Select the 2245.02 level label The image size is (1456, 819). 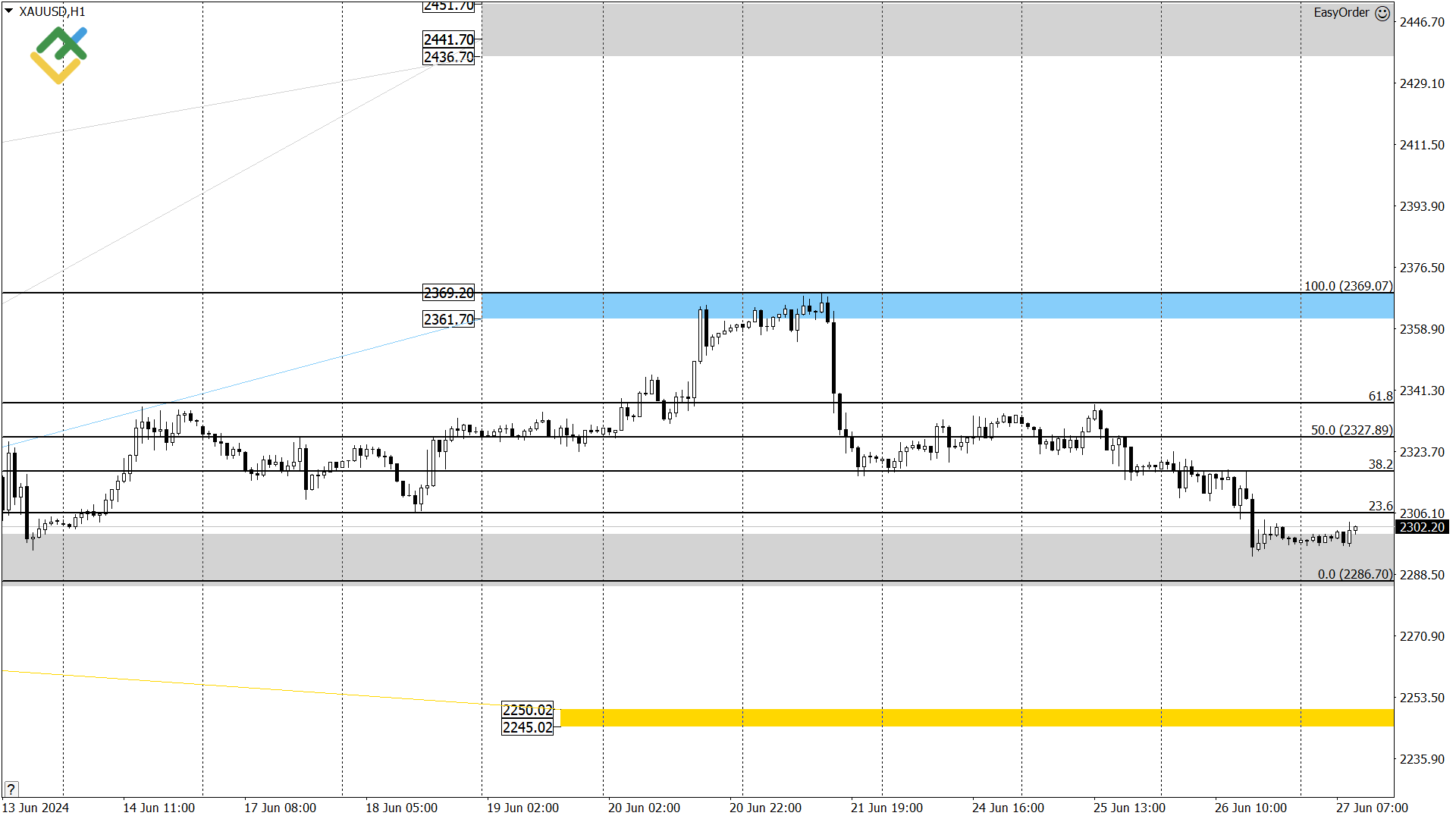(528, 727)
